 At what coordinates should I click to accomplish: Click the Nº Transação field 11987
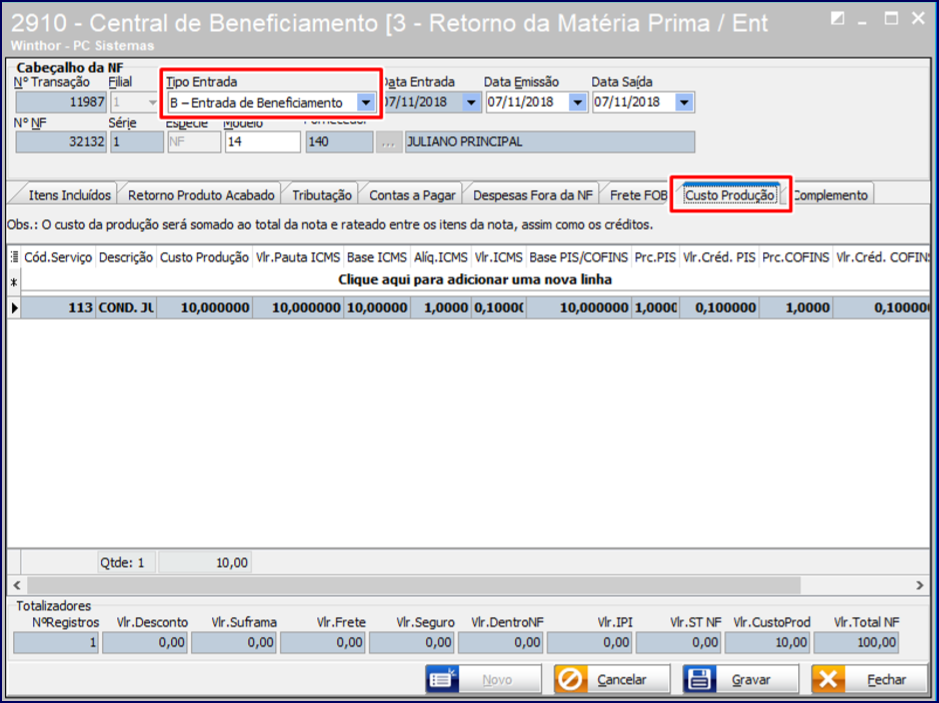click(61, 102)
